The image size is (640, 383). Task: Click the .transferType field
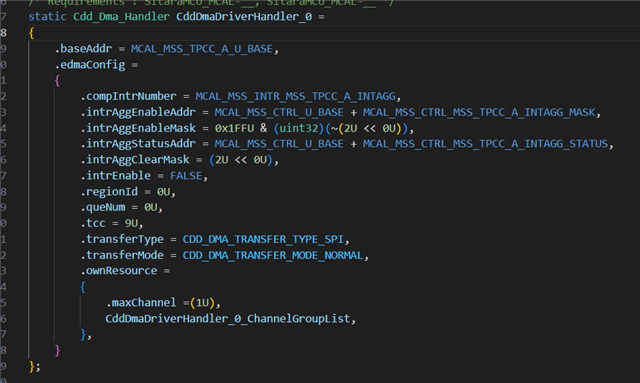(x=122, y=239)
